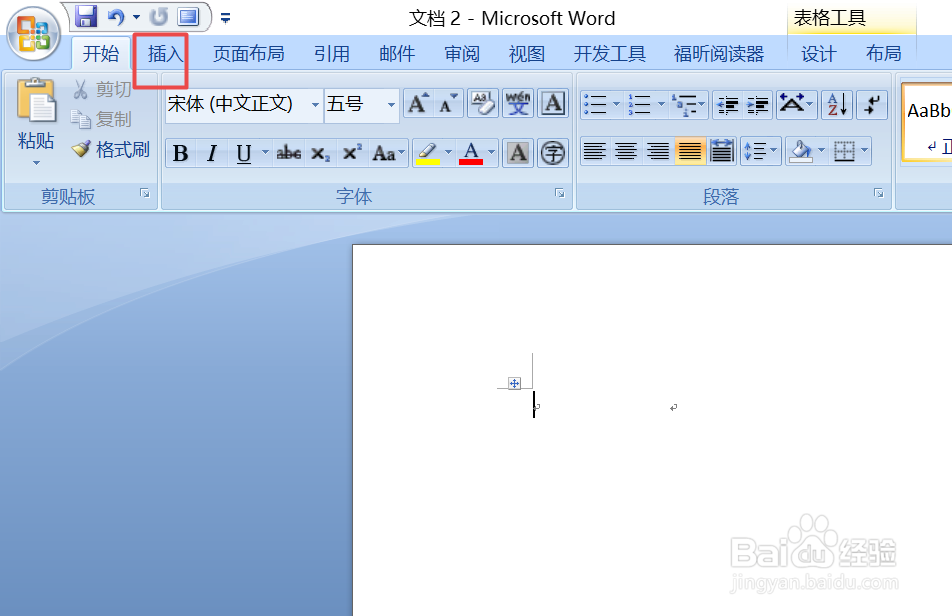
Task: Open the 页面布局 tab
Action: tap(248, 53)
